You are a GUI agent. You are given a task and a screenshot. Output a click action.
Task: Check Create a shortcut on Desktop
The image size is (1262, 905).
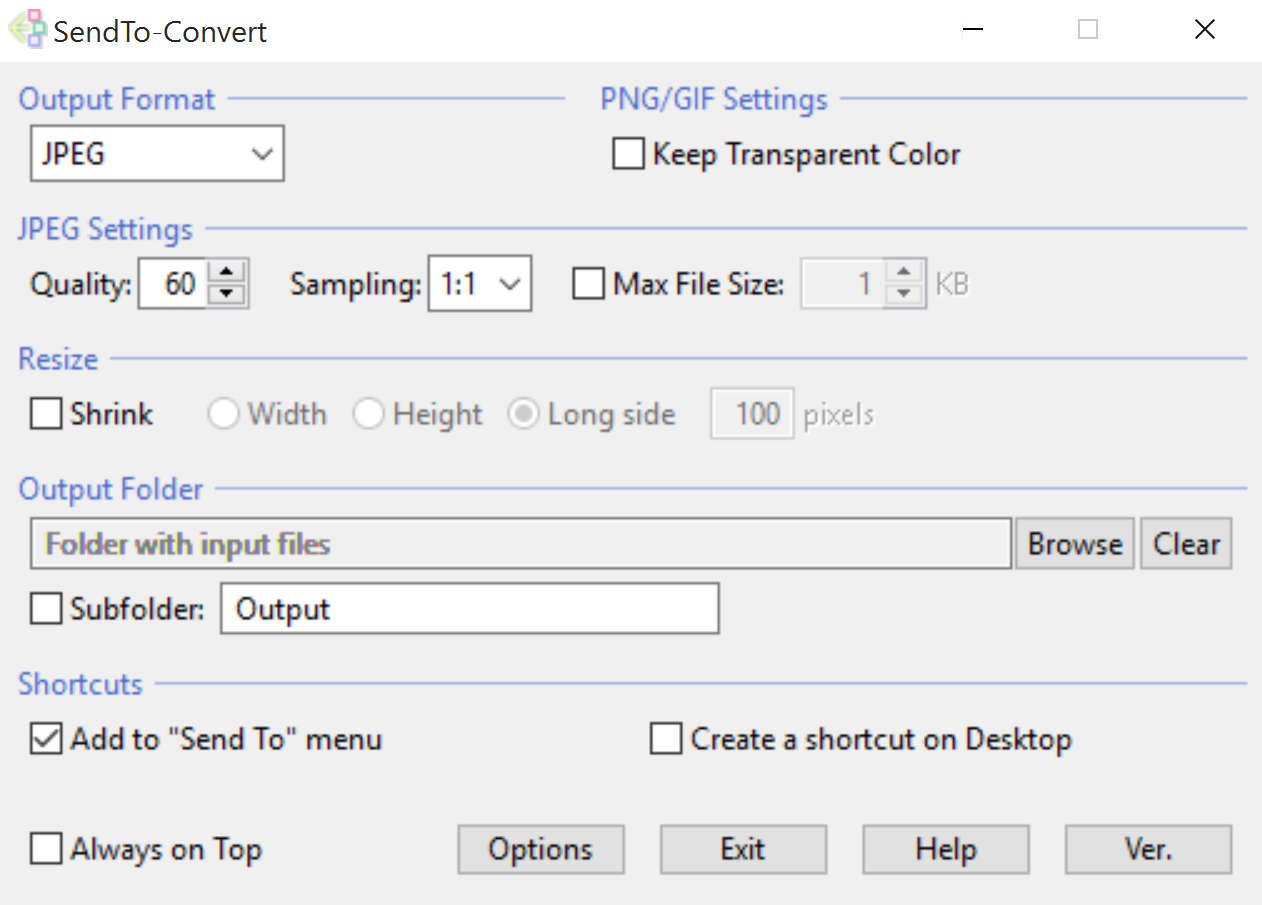point(666,739)
